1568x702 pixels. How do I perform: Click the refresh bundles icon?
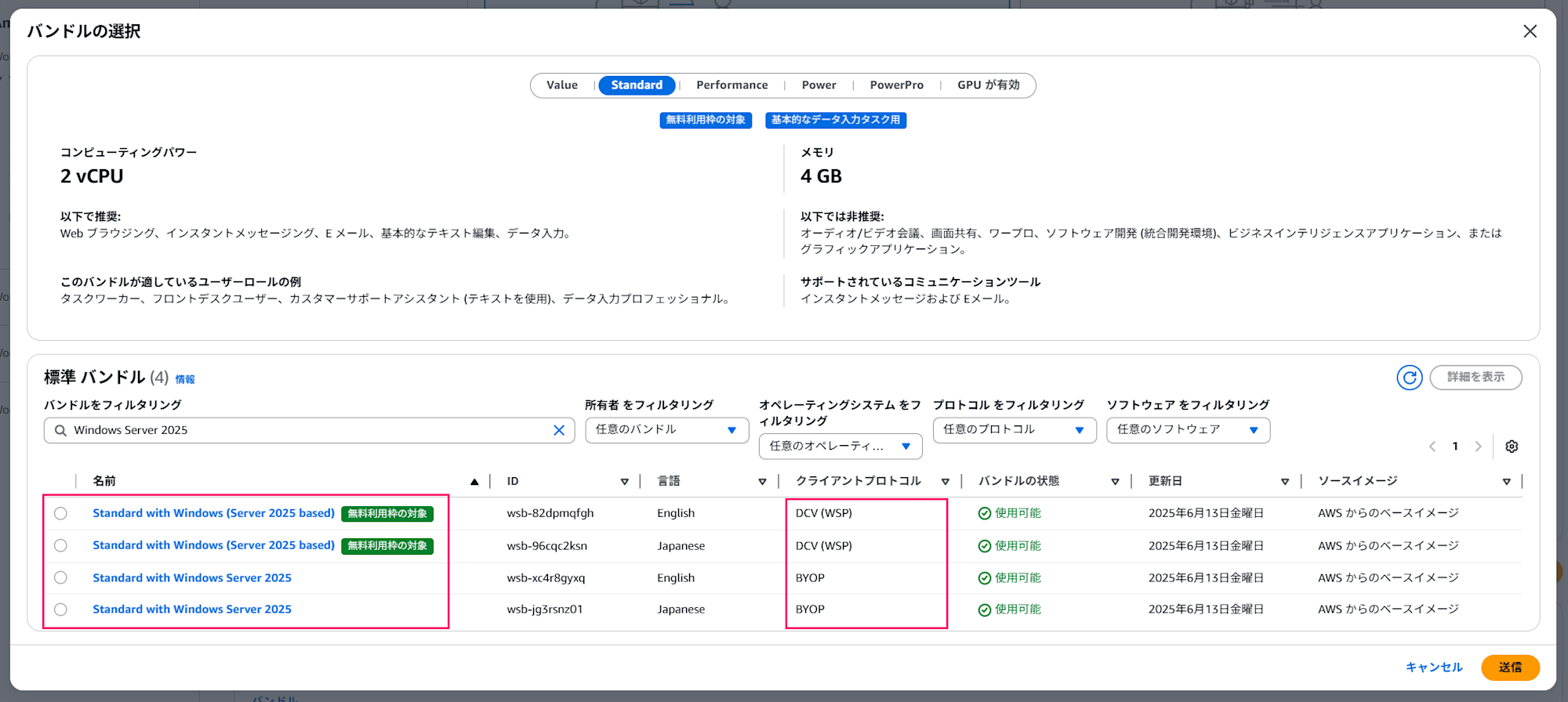click(x=1409, y=378)
